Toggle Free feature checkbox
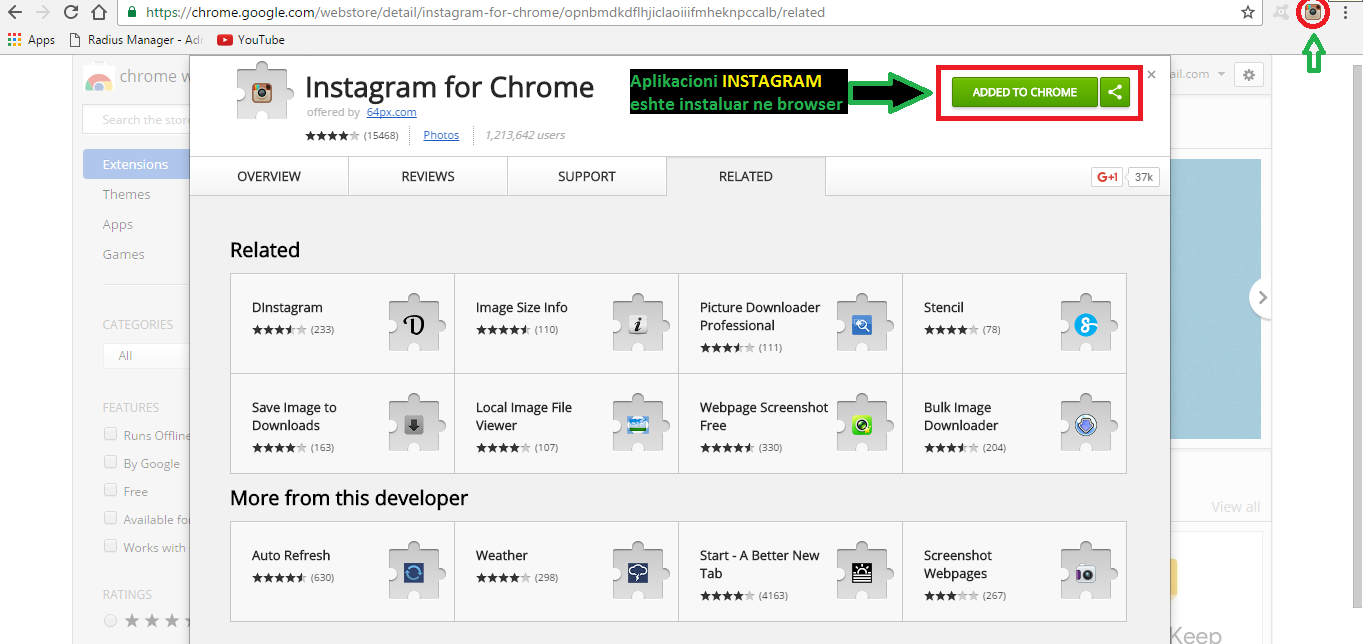 point(111,490)
